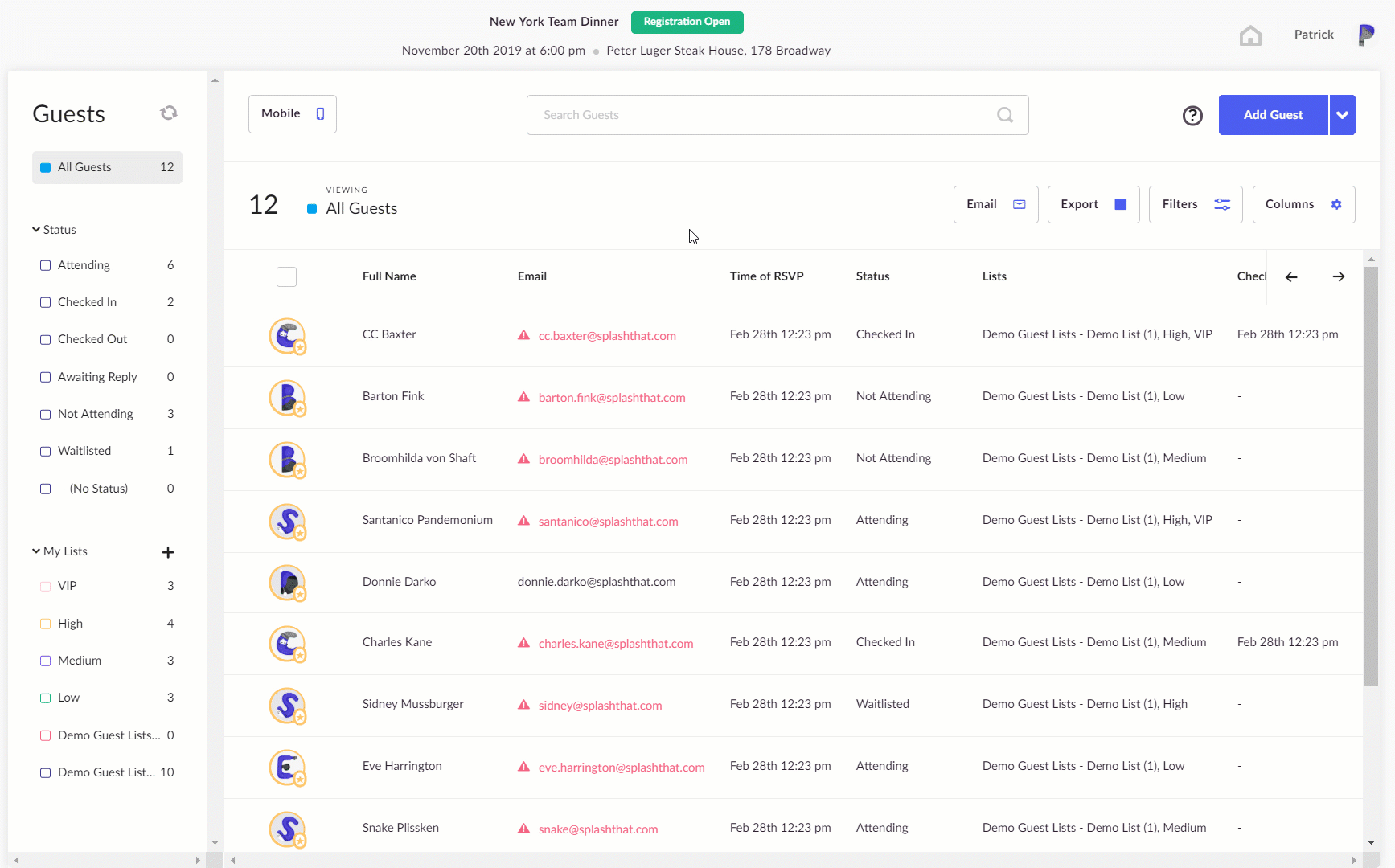Sort by the Lists column header

point(994,276)
